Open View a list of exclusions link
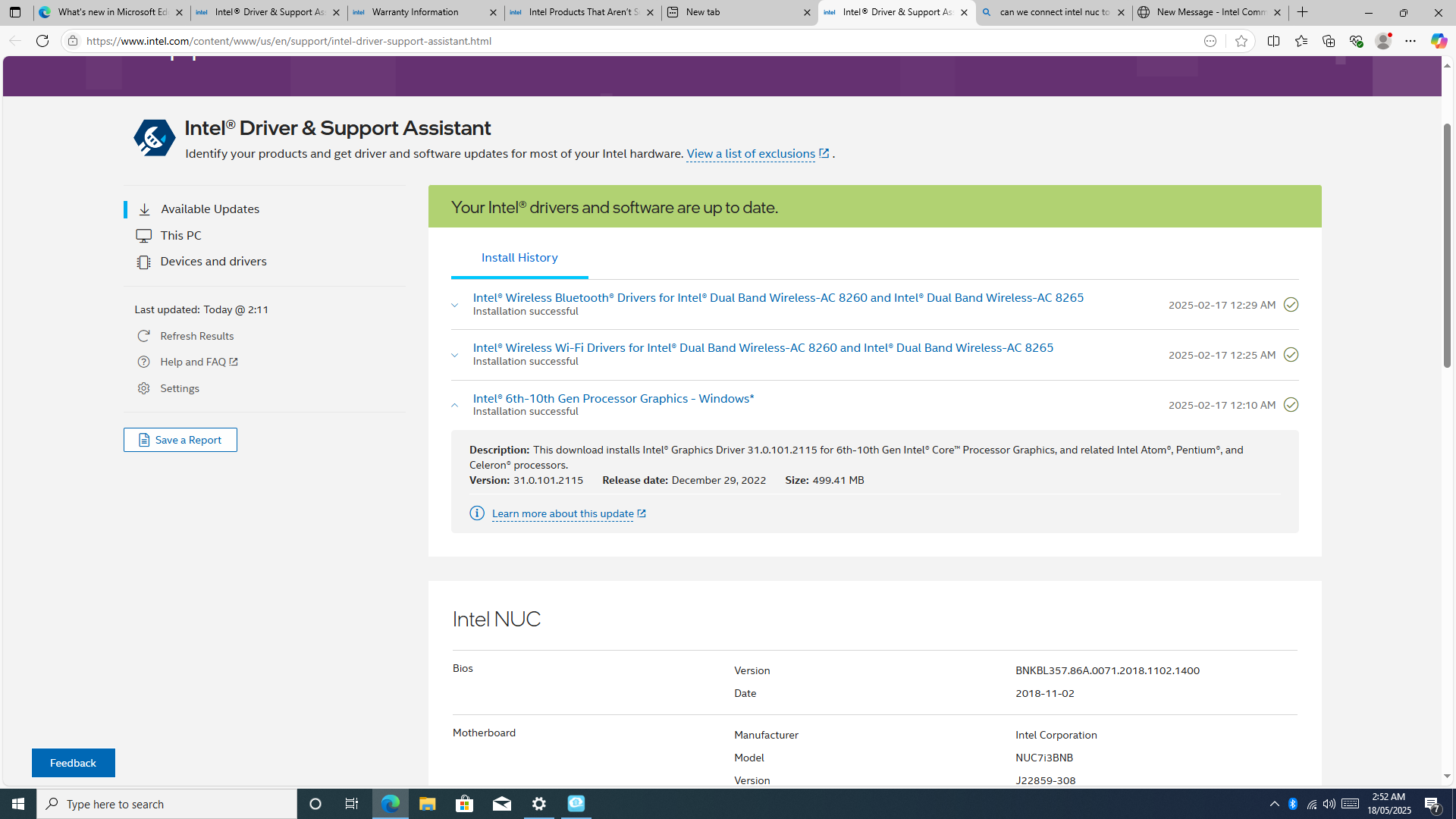1456x819 pixels. coord(751,154)
